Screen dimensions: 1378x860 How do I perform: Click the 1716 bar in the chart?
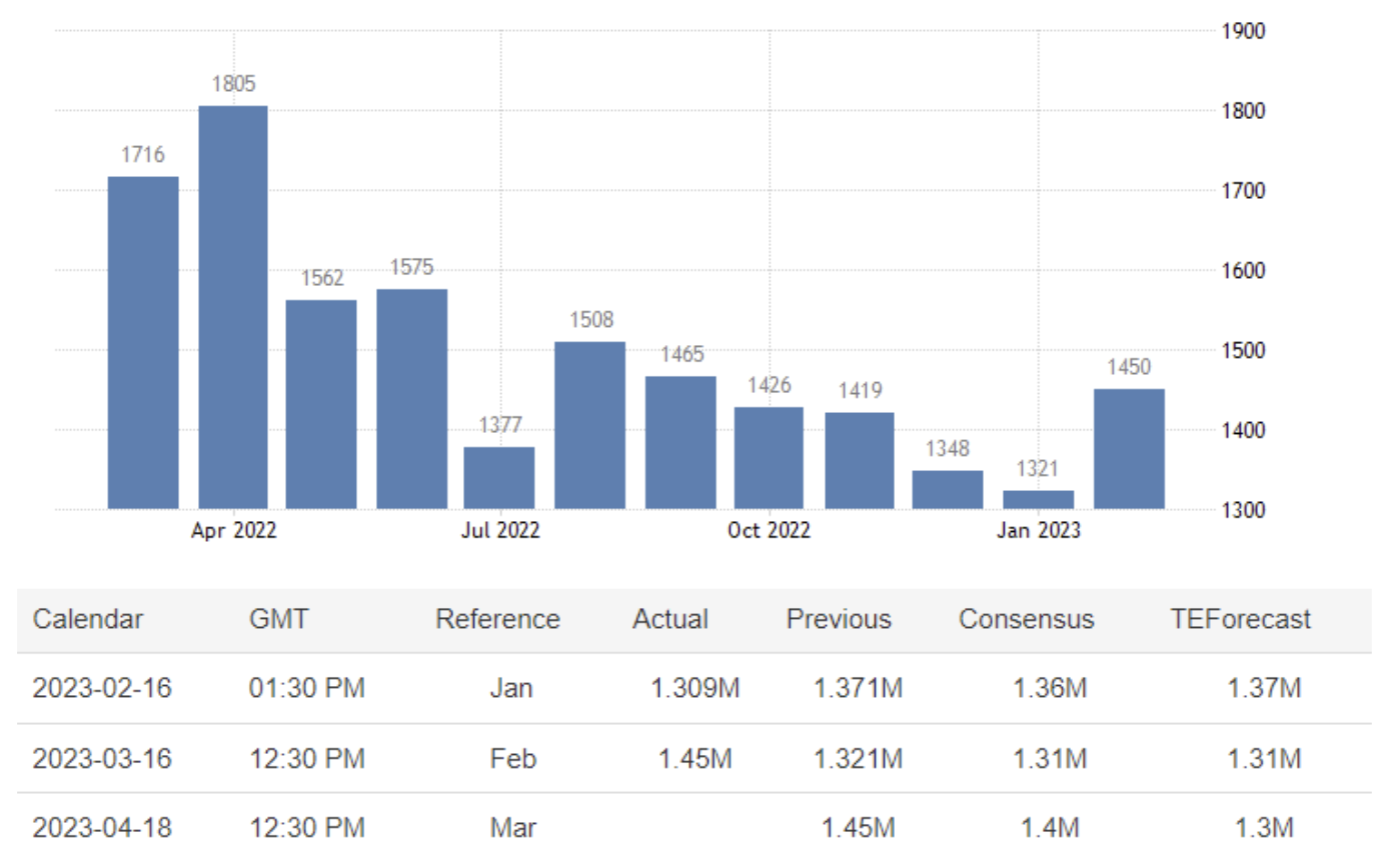tap(143, 342)
